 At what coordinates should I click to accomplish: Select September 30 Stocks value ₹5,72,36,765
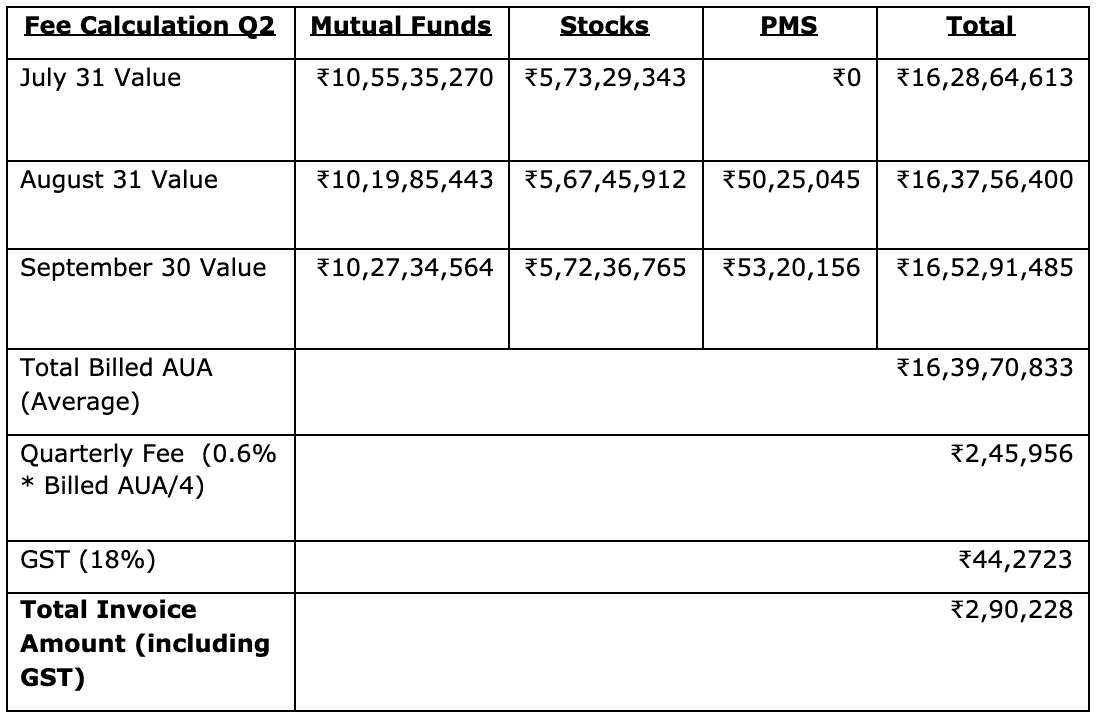pyautogui.click(x=604, y=268)
